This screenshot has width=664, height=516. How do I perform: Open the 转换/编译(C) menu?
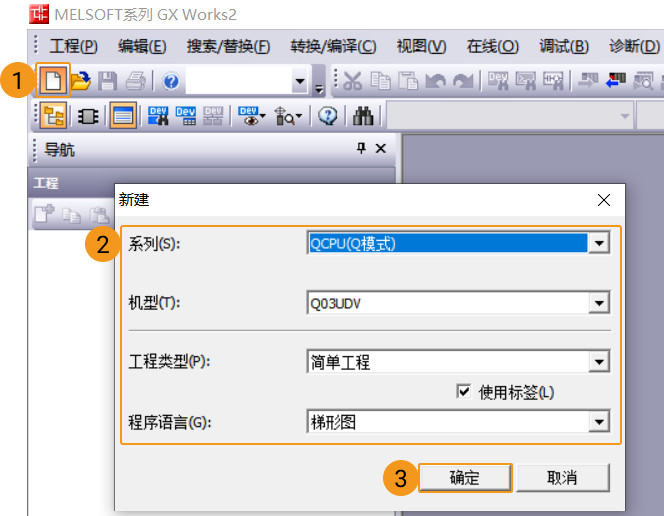pyautogui.click(x=333, y=46)
